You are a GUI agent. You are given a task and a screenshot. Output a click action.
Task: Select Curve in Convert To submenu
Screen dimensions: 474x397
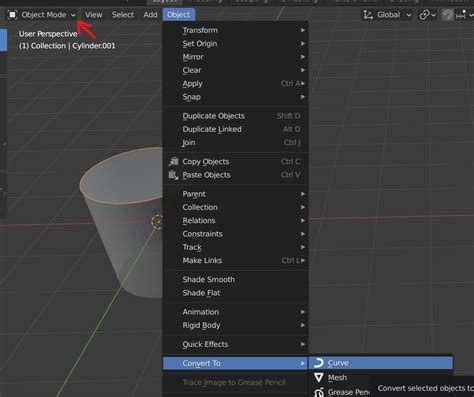pyautogui.click(x=381, y=363)
